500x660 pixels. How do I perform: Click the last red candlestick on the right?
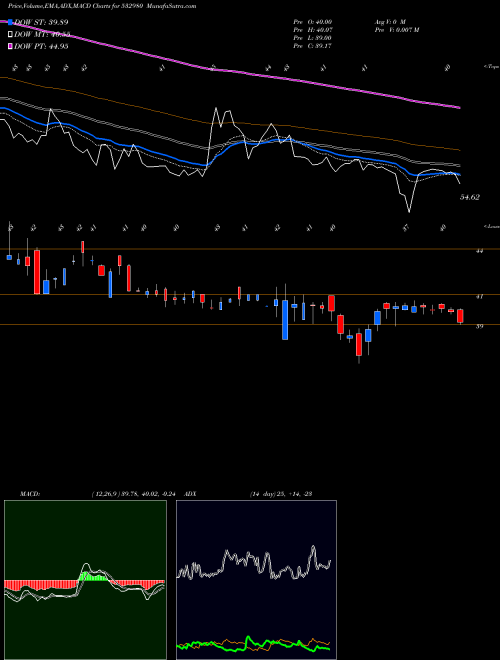460,316
